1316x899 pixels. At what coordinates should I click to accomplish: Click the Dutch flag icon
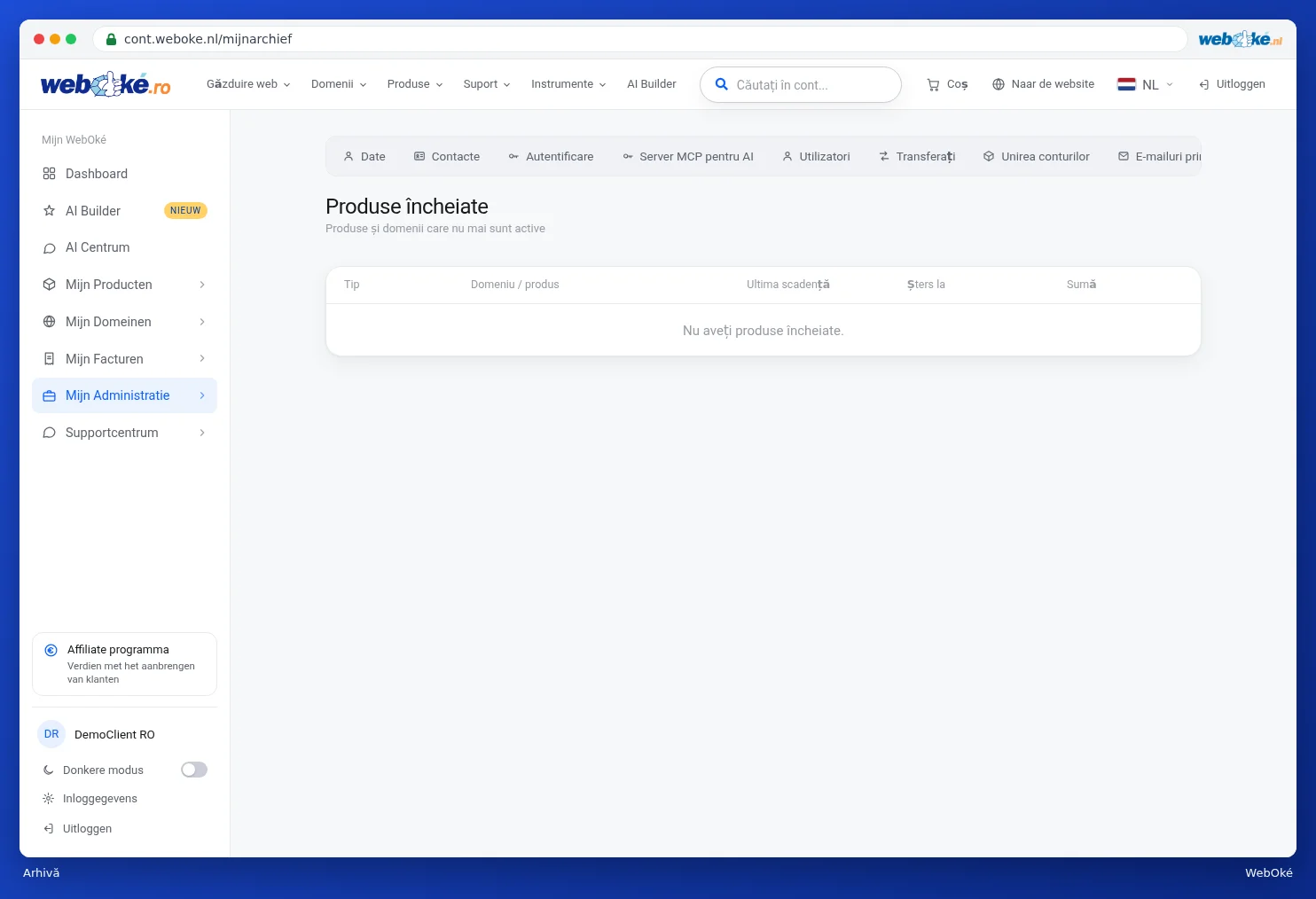tap(1126, 84)
